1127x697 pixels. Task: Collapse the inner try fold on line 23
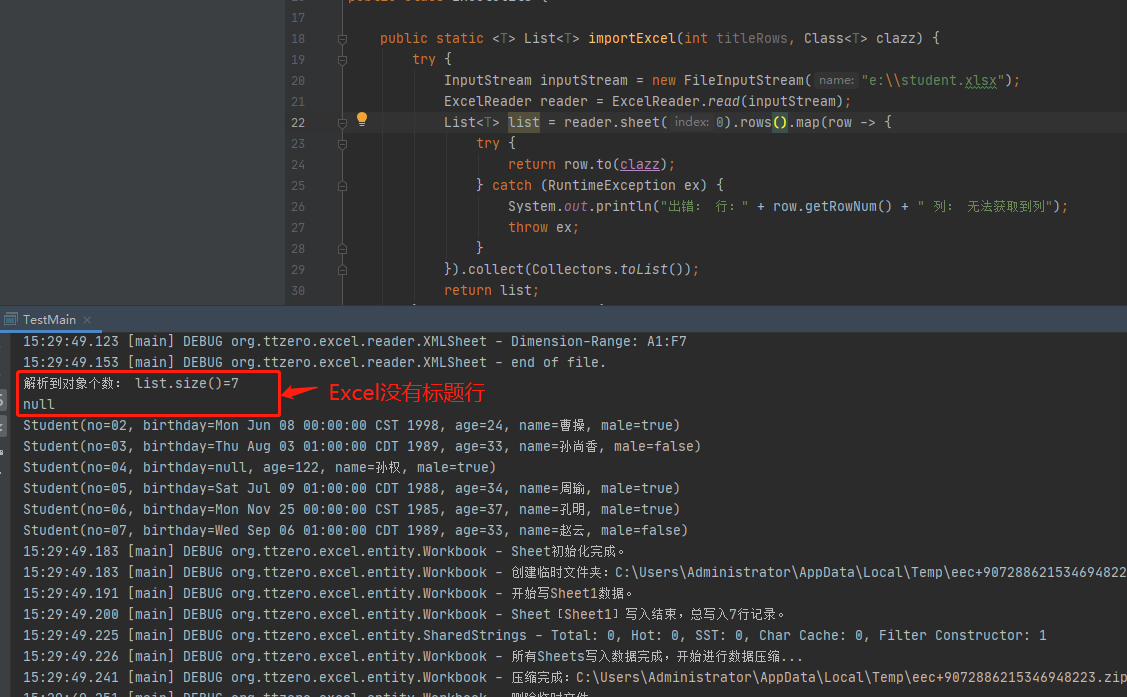[342, 144]
